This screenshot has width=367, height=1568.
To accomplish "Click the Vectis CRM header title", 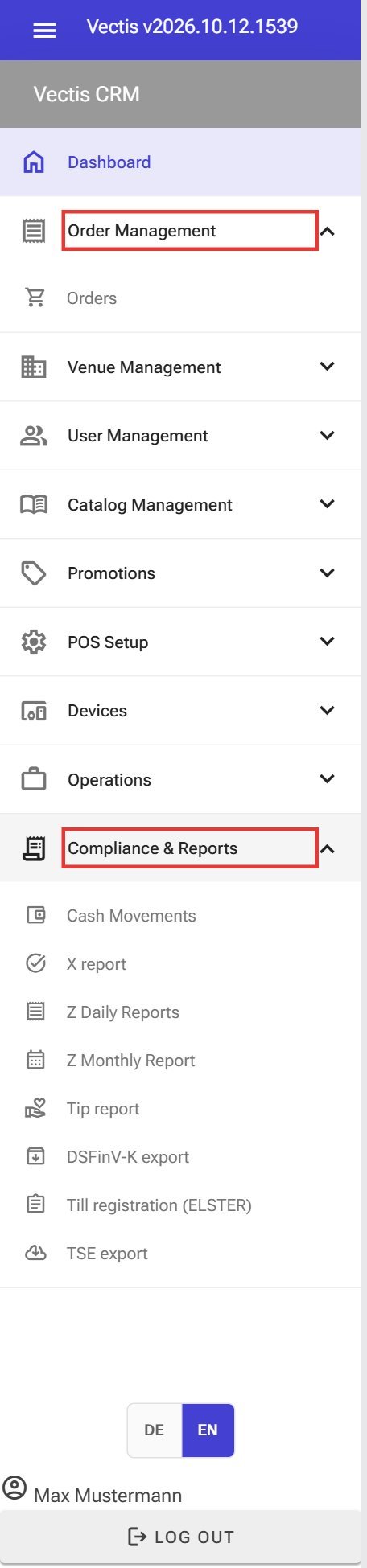I will pos(87,94).
